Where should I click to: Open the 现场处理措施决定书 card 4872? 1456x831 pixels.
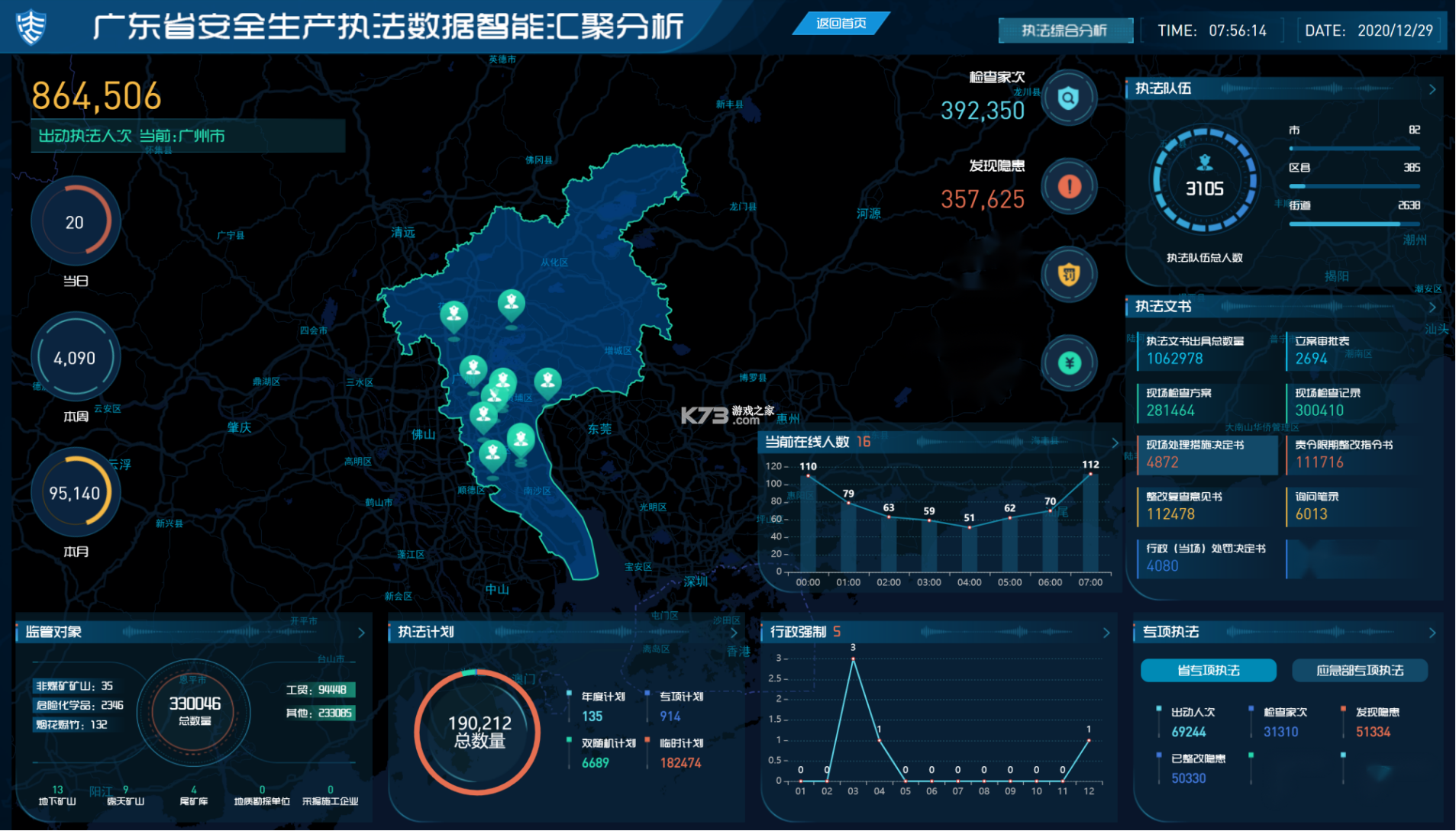[1206, 455]
